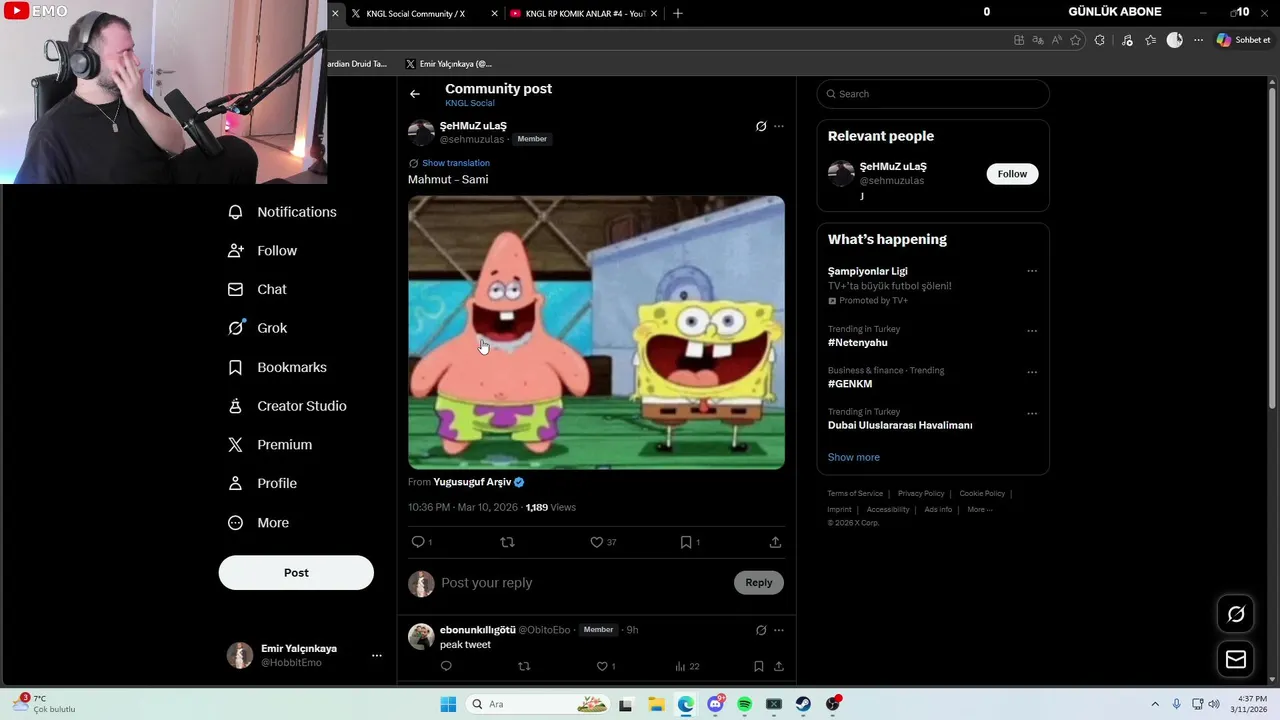Open the Windows Start menu
The width and height of the screenshot is (1280, 720).
pyautogui.click(x=448, y=704)
